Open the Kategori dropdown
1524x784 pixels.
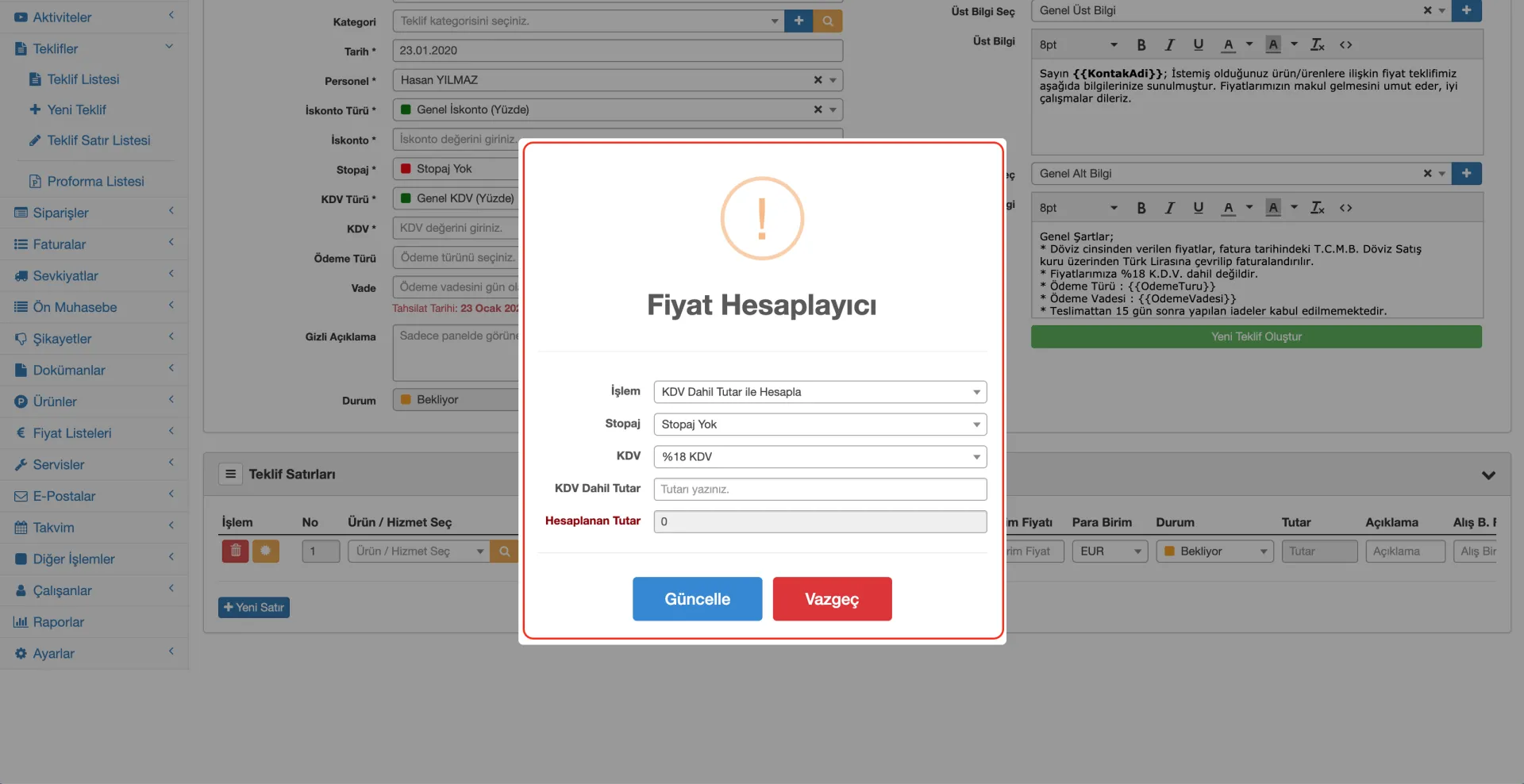[x=588, y=21]
